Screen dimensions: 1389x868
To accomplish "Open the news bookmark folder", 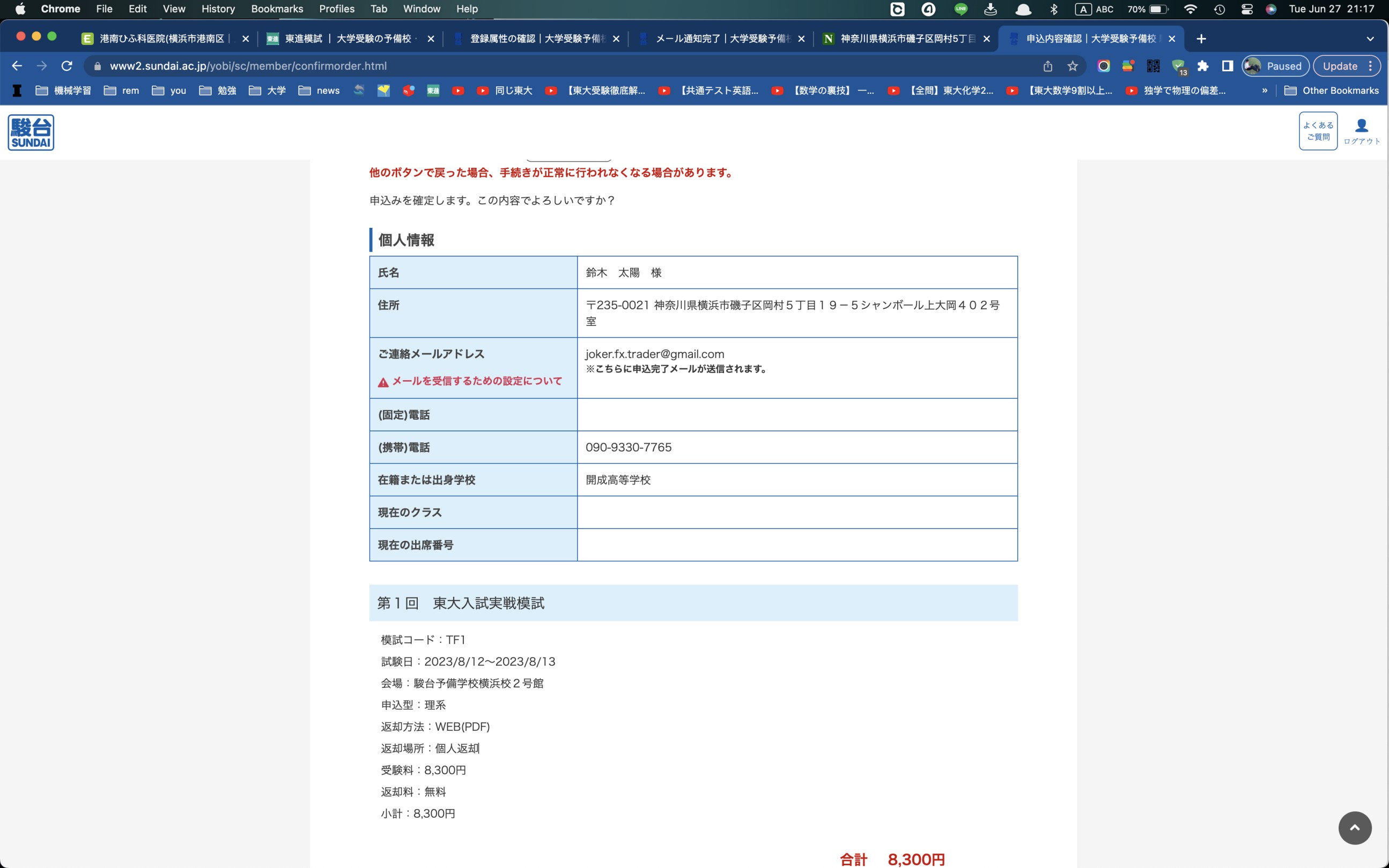I will (319, 90).
